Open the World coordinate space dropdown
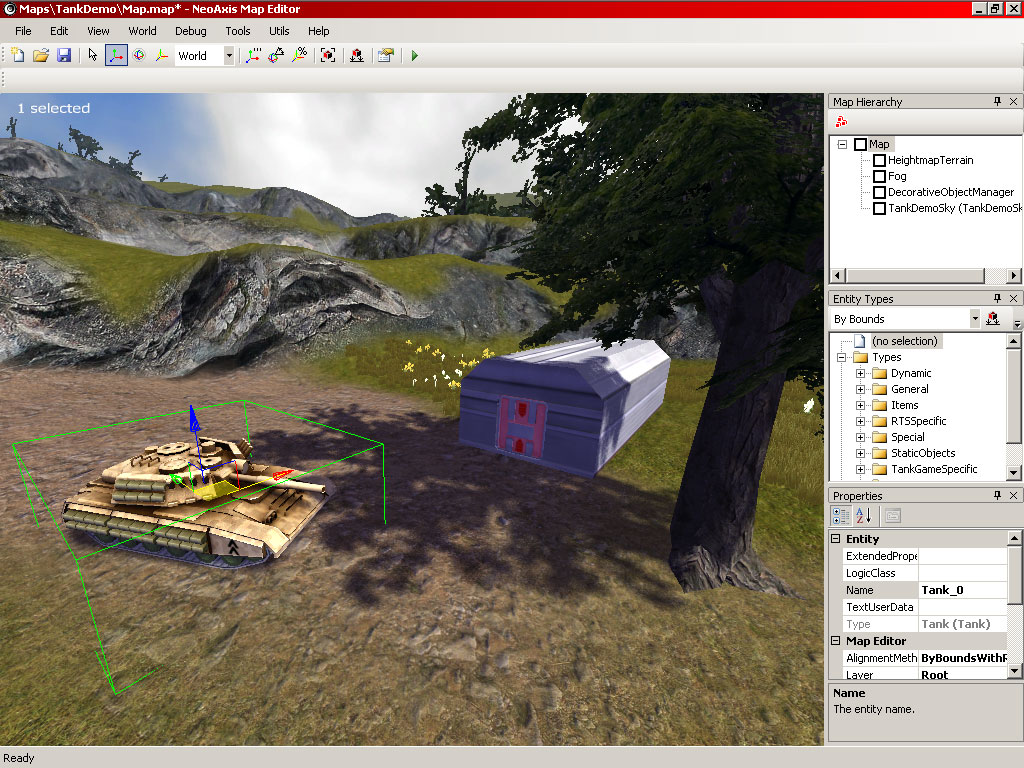Image resolution: width=1024 pixels, height=768 pixels. coord(229,56)
